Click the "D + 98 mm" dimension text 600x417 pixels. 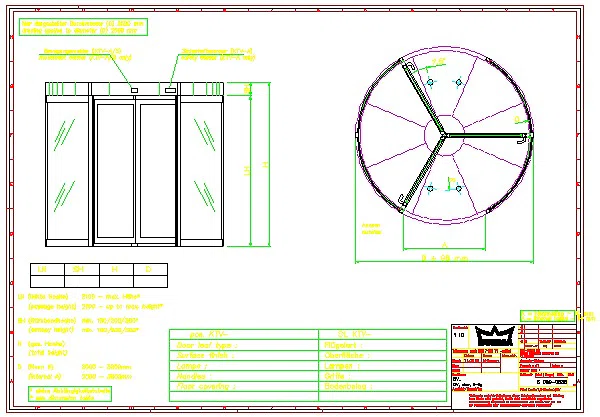445,258
